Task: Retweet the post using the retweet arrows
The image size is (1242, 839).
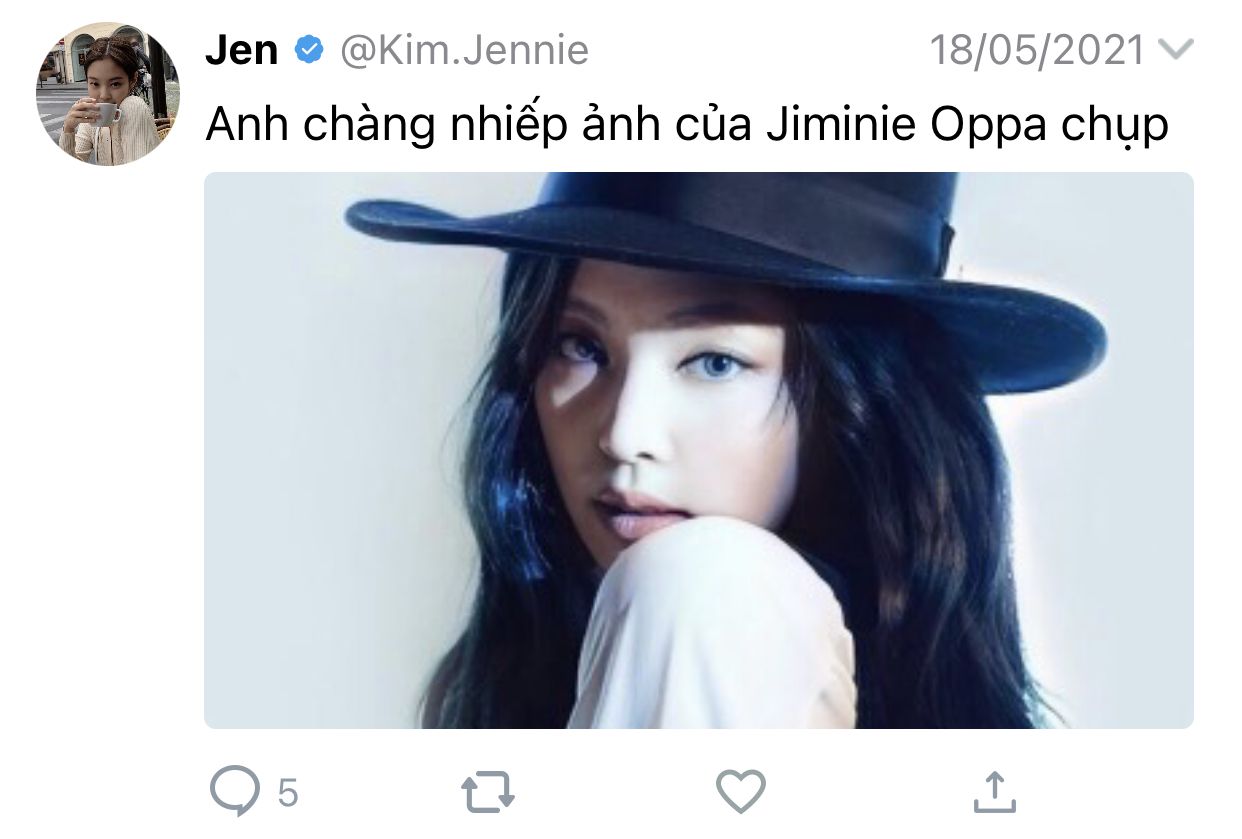Action: 488,792
